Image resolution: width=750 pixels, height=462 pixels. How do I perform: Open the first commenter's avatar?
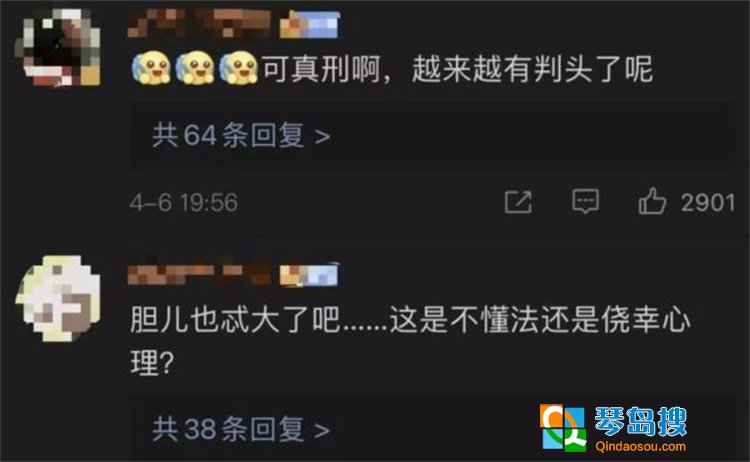coord(59,47)
